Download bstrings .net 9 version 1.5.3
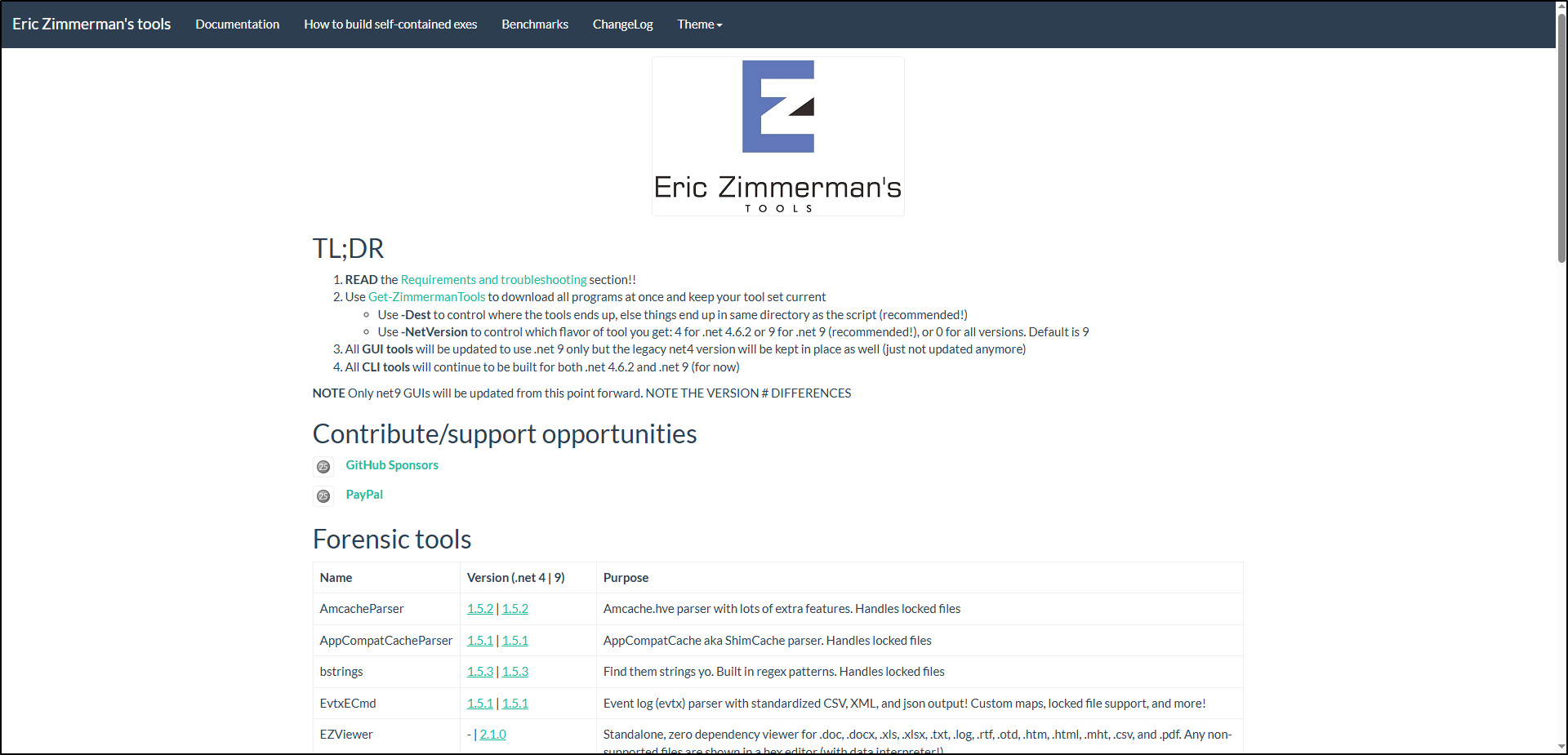Viewport: 1568px width, 755px height. [x=515, y=672]
